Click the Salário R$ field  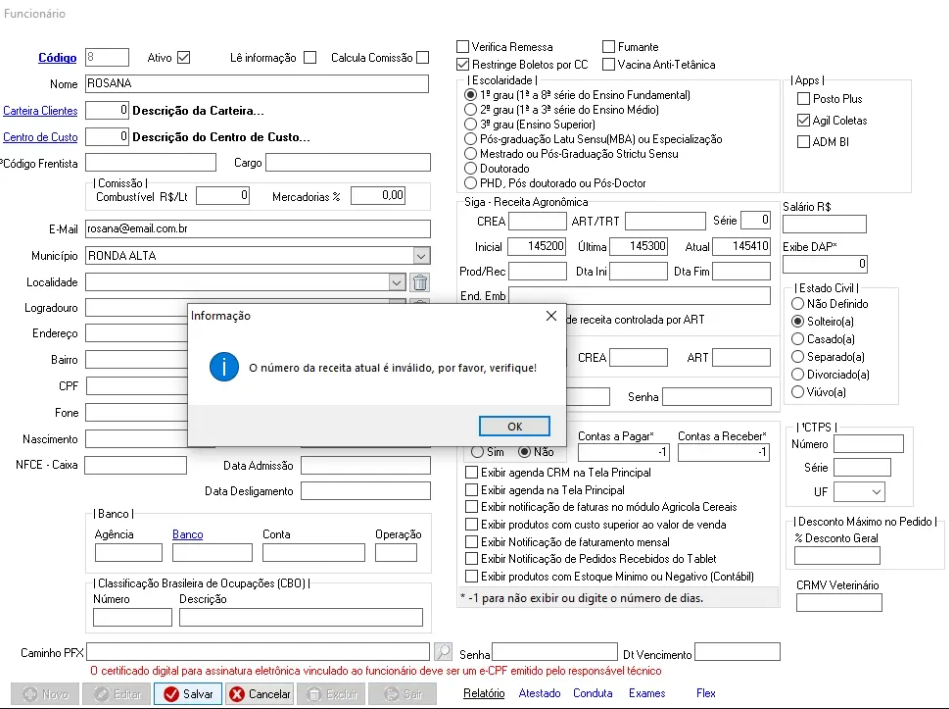pos(824,224)
